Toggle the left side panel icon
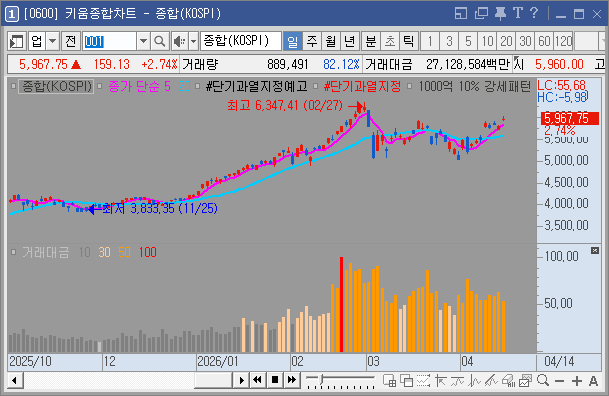The width and height of the screenshot is (609, 396). click(x=16, y=41)
